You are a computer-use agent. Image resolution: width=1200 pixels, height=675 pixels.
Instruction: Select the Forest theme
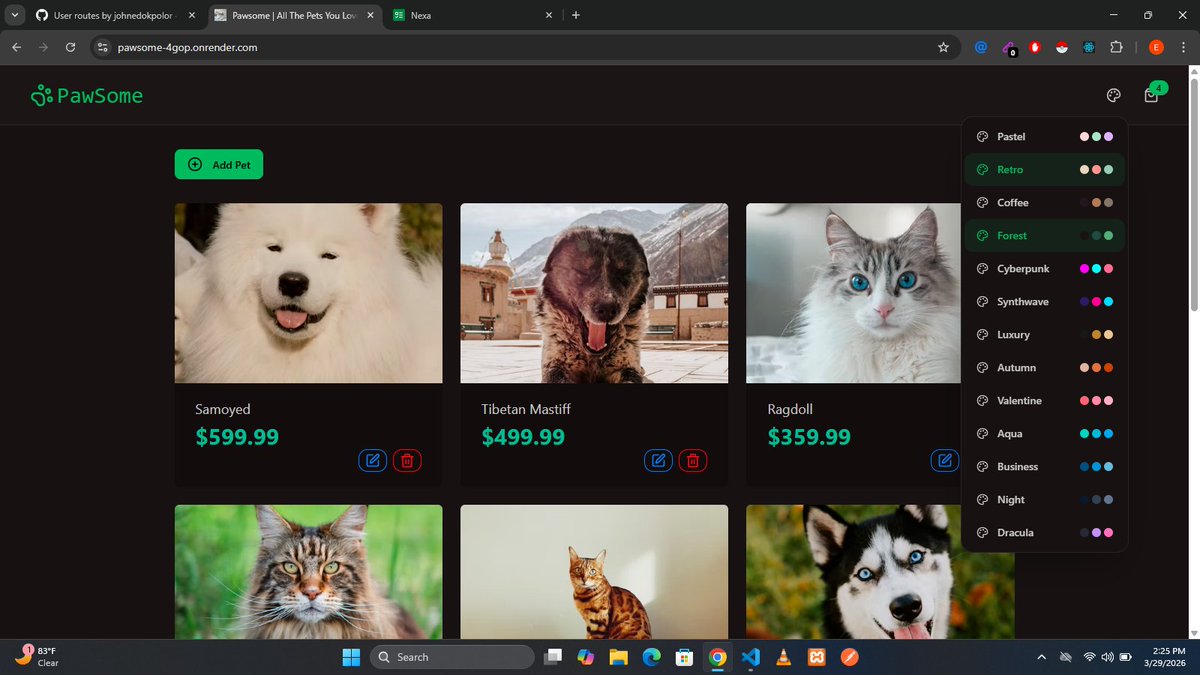(x=1044, y=235)
